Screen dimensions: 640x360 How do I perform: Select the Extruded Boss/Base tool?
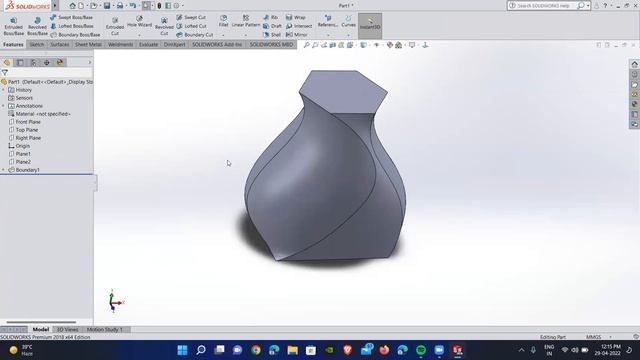[x=13, y=27]
